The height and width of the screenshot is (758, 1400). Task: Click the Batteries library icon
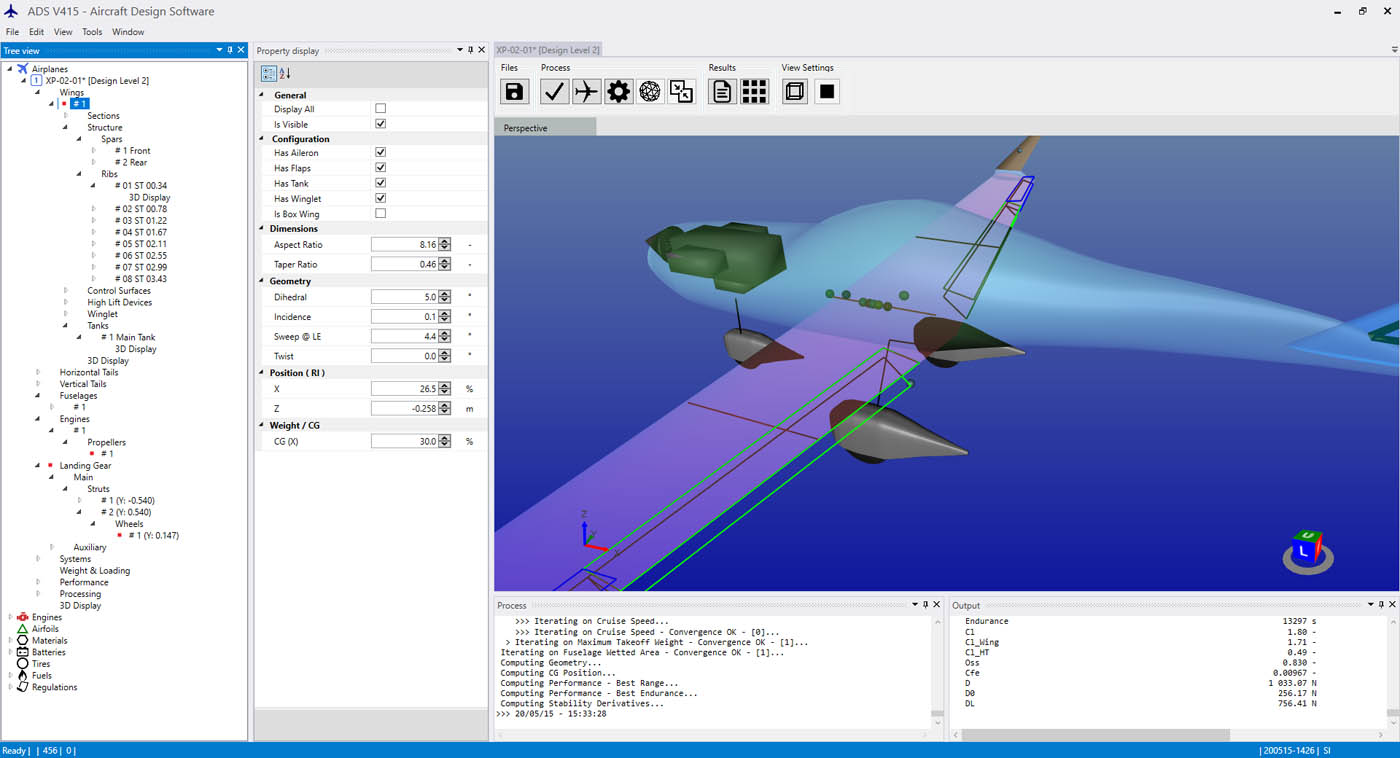coord(23,652)
